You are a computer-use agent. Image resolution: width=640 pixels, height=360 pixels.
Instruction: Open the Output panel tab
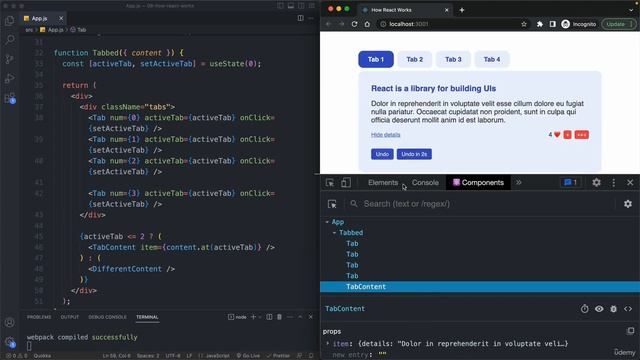coord(70,317)
